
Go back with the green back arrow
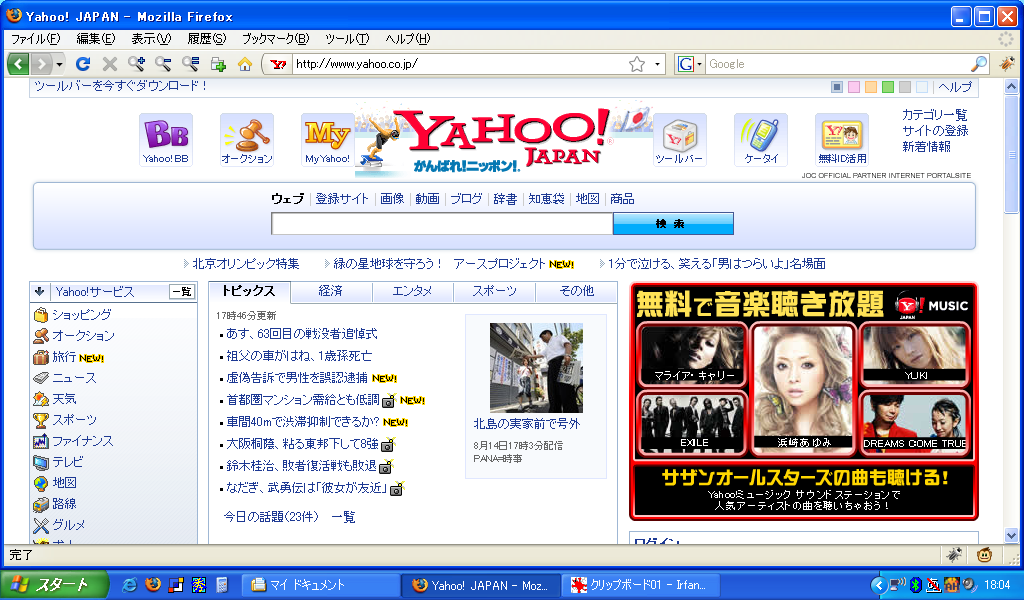click(x=18, y=64)
